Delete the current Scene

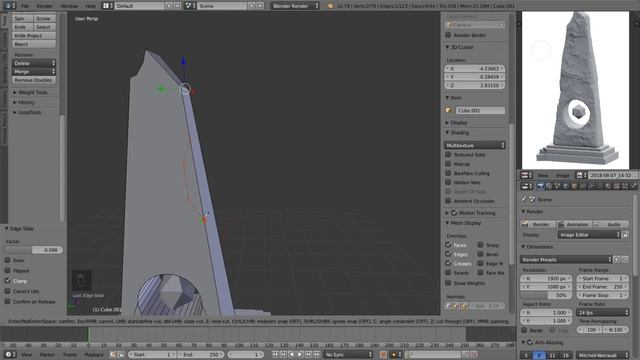coord(260,6)
